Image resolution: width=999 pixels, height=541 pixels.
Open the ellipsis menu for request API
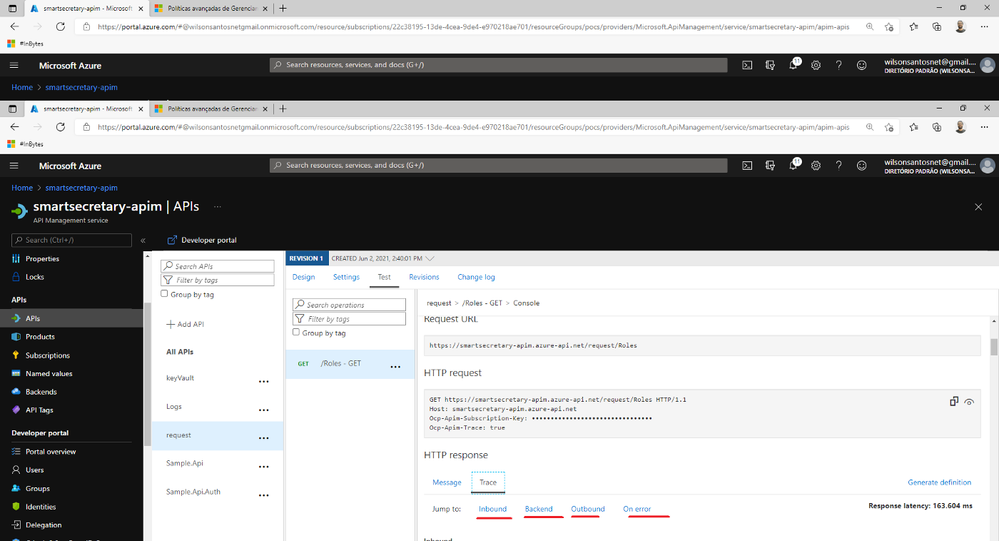[264, 438]
